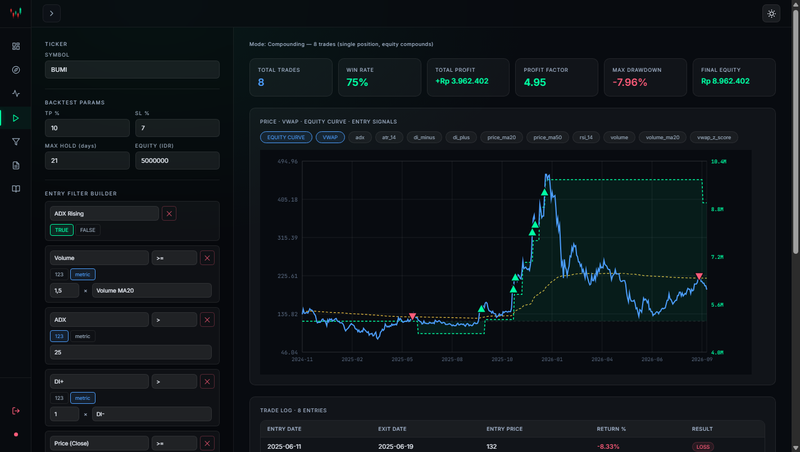Screen dimensions: 800x452
Task: Toggle the atr_14 chart overlay
Action: click(389, 137)
